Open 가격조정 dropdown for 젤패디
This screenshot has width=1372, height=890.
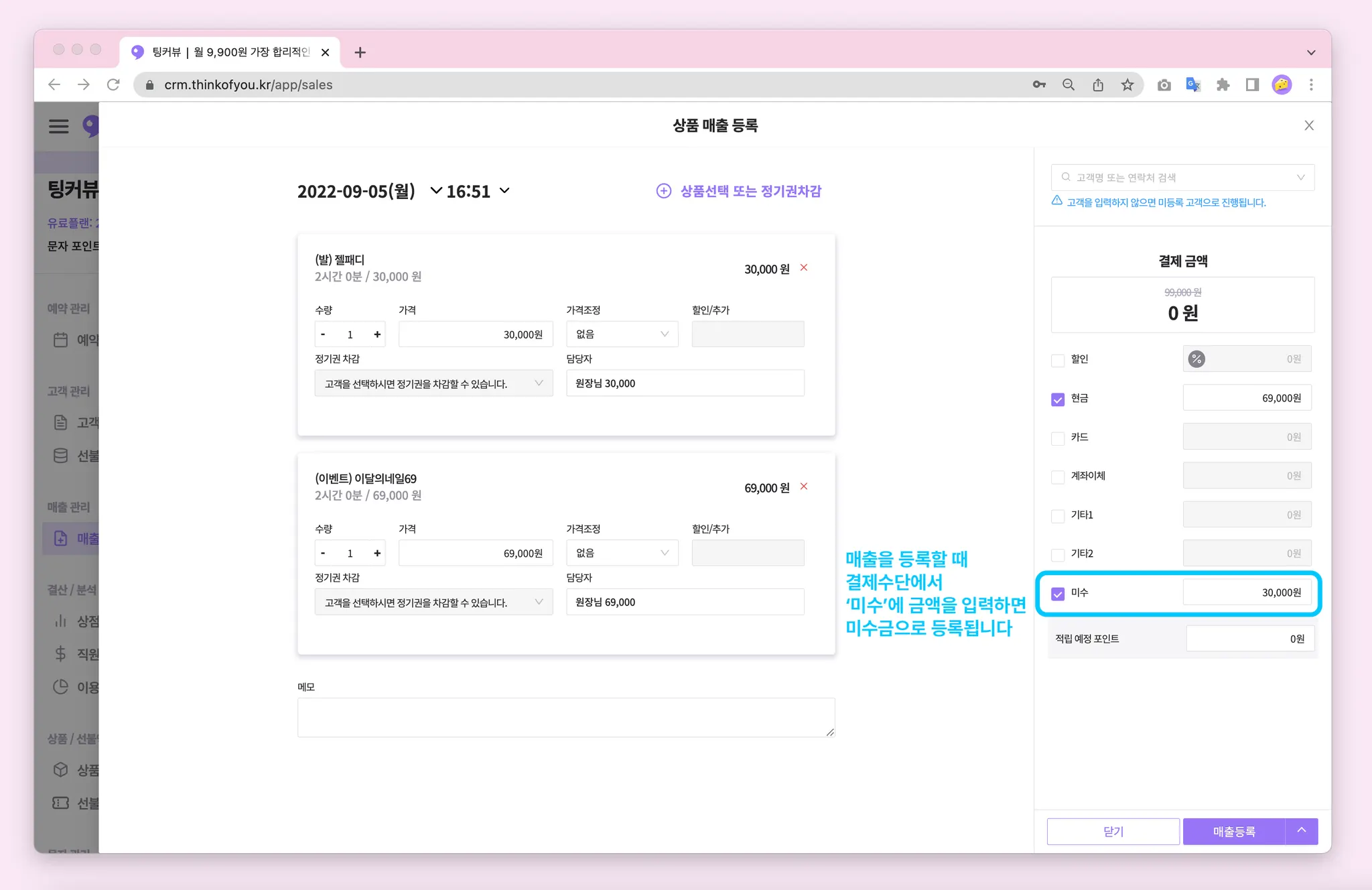(x=622, y=334)
